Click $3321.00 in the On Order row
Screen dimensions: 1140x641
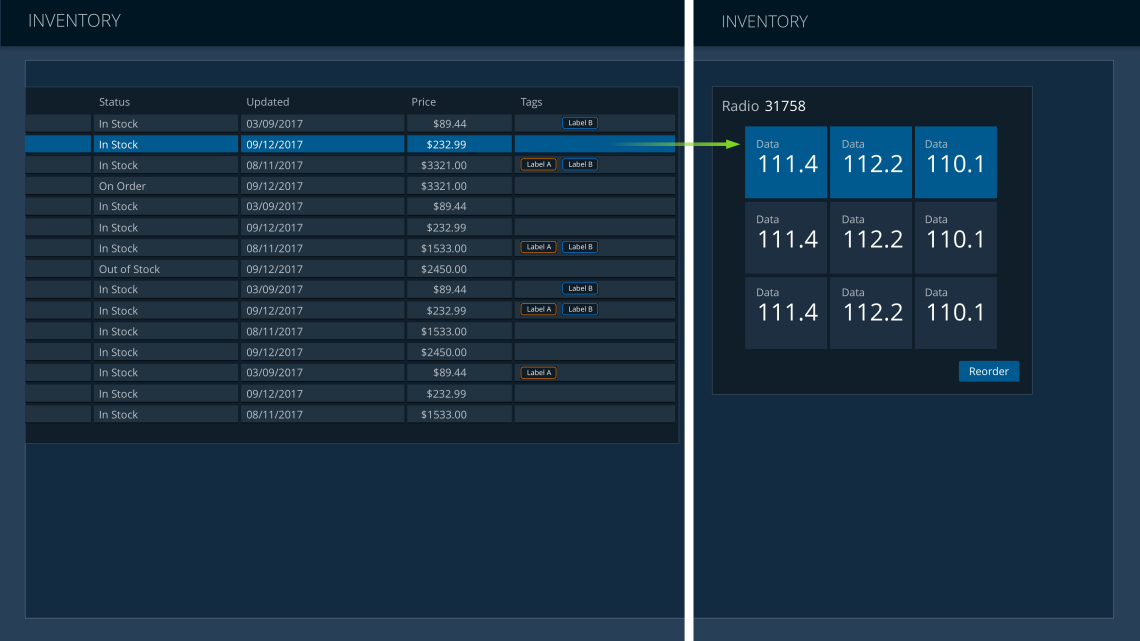click(443, 186)
